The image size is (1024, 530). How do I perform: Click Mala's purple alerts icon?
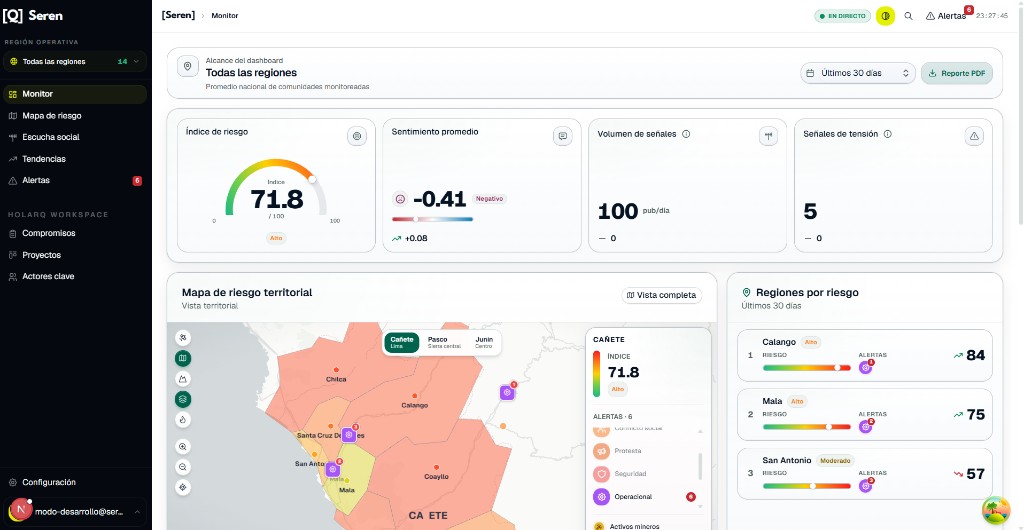click(866, 427)
